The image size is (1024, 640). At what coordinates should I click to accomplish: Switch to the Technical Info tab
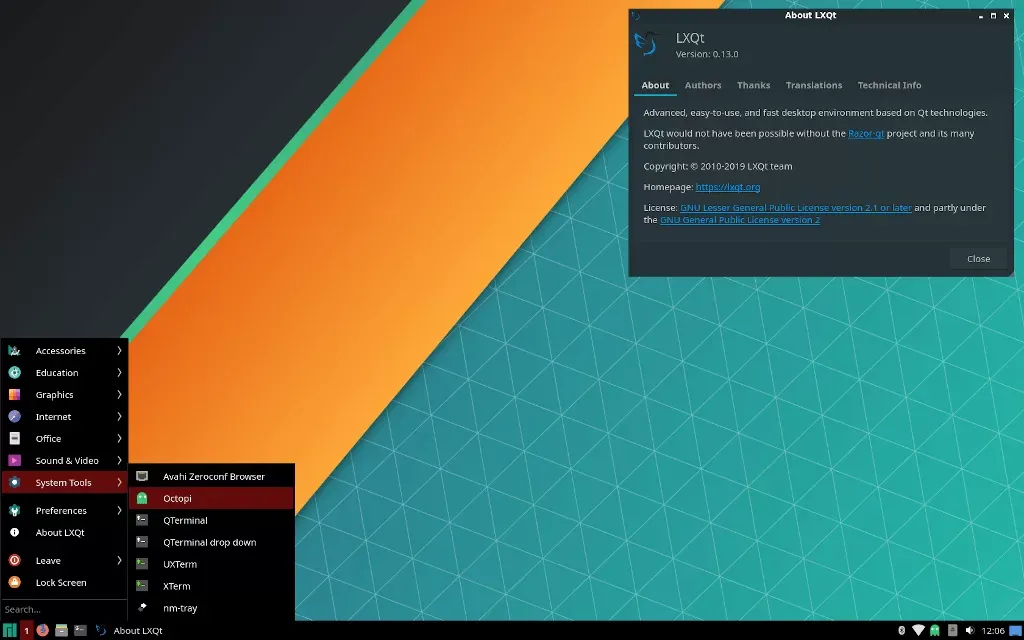889,85
